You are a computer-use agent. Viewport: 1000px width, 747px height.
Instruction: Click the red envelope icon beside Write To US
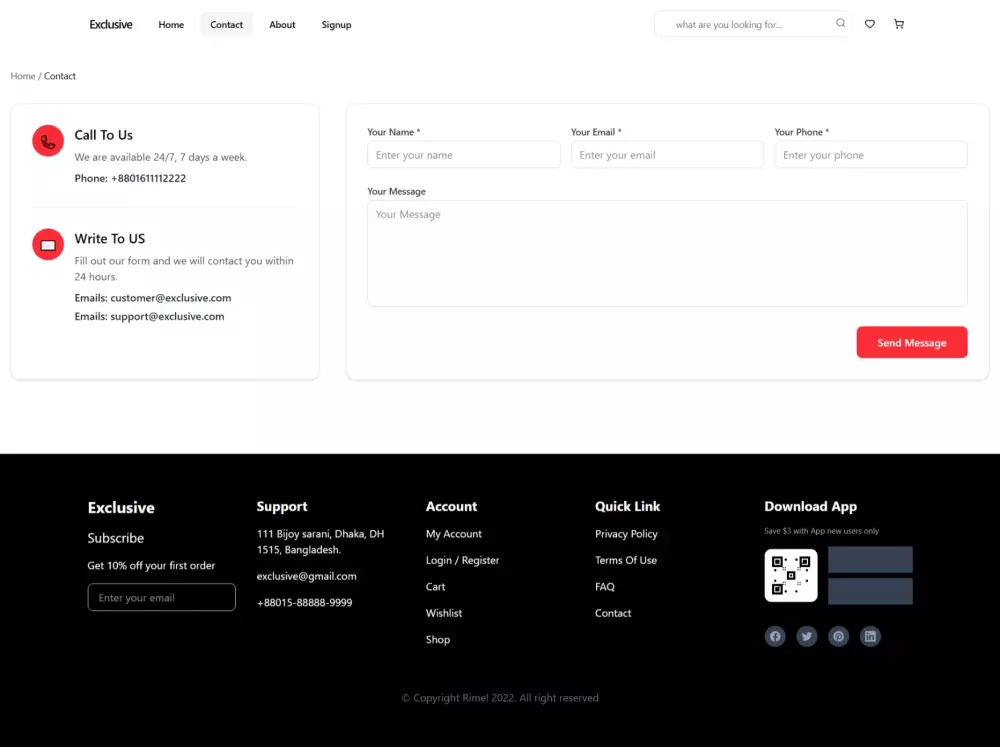tap(47, 244)
